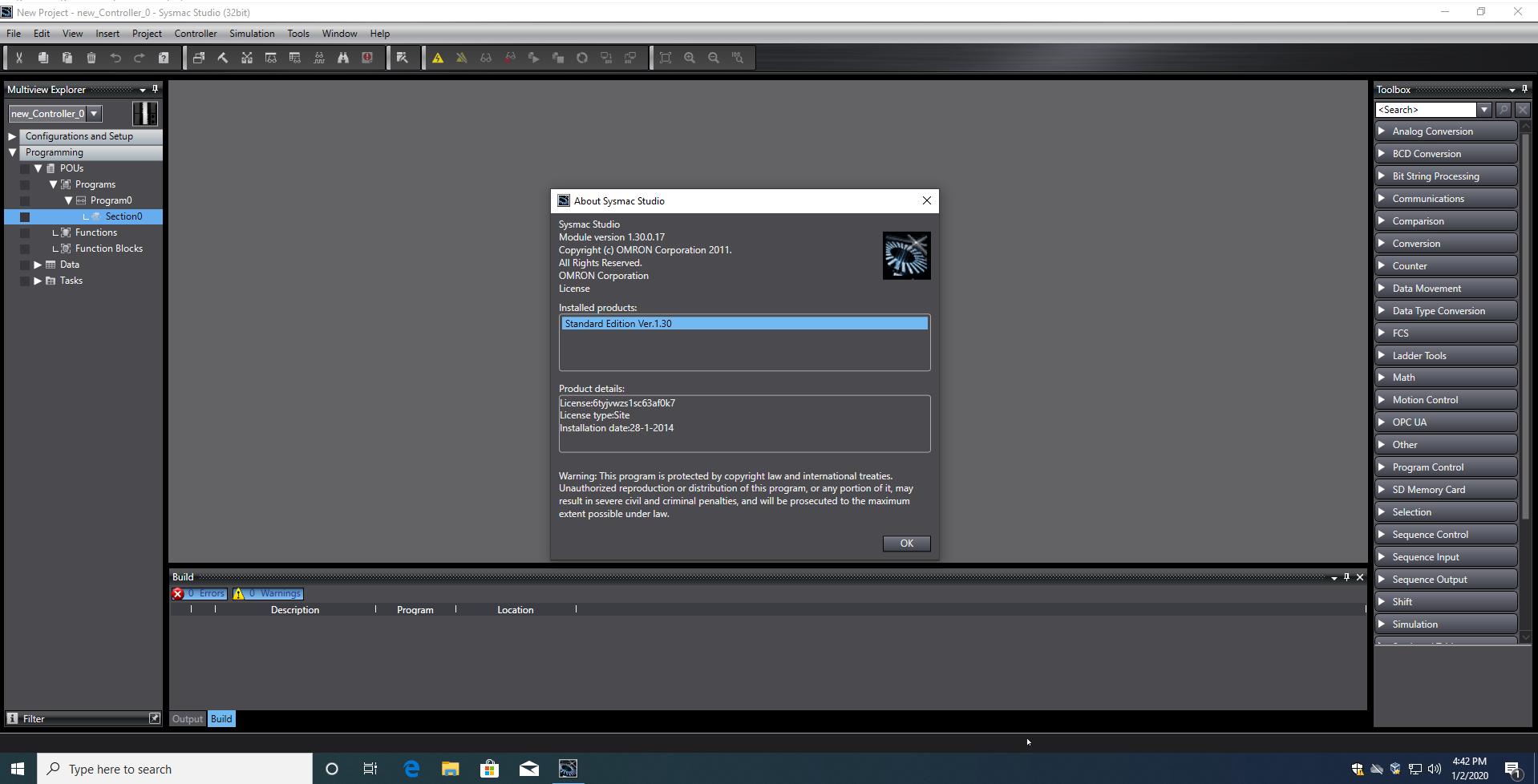Image resolution: width=1538 pixels, height=784 pixels.
Task: Toggle the 0 Errors filter in Build
Action: click(x=200, y=594)
